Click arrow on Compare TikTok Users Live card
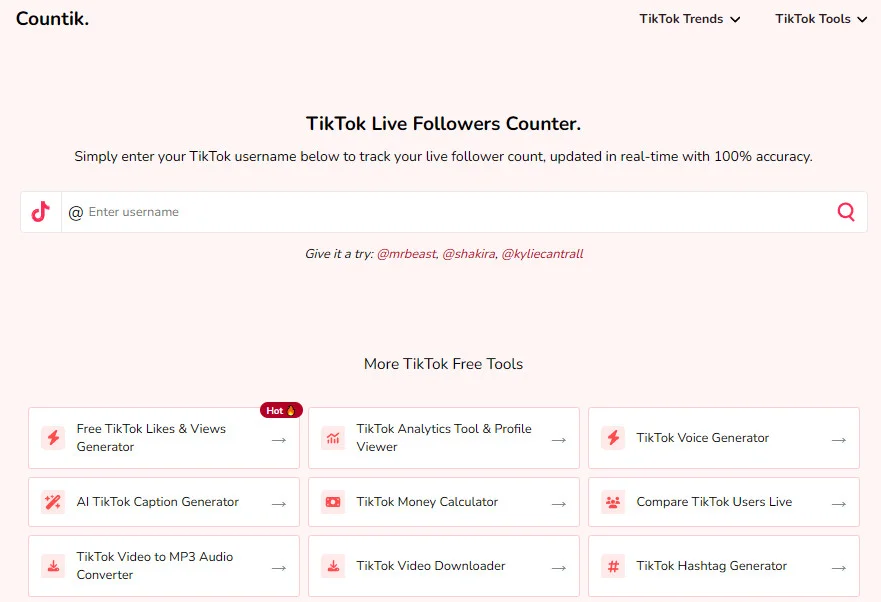Screen dimensions: 881x602 click(x=839, y=504)
